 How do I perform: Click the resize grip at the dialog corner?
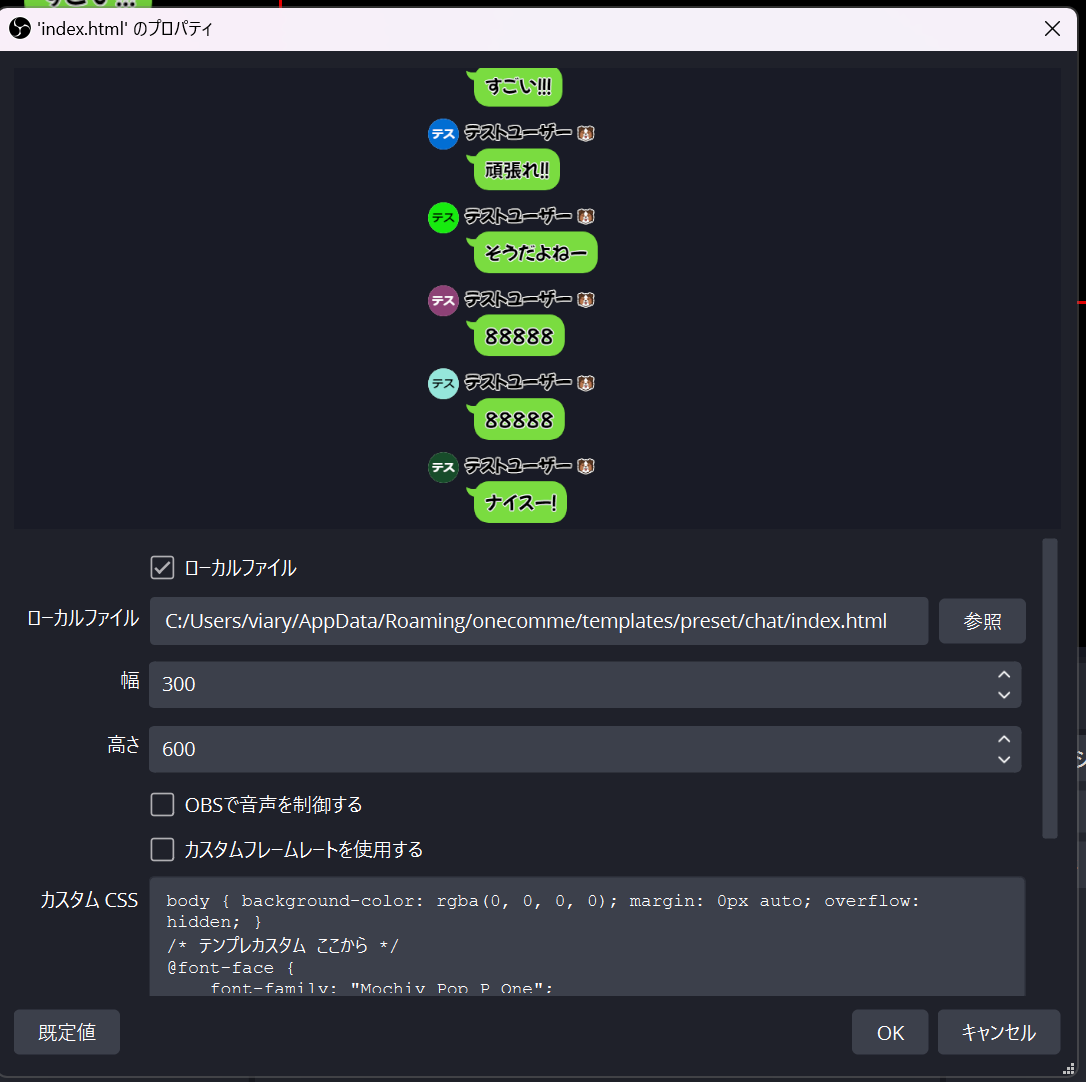click(1068, 1068)
